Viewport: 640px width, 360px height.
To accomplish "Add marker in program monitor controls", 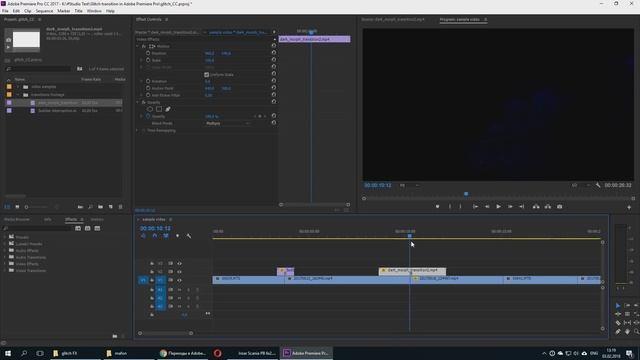I will click(x=437, y=207).
